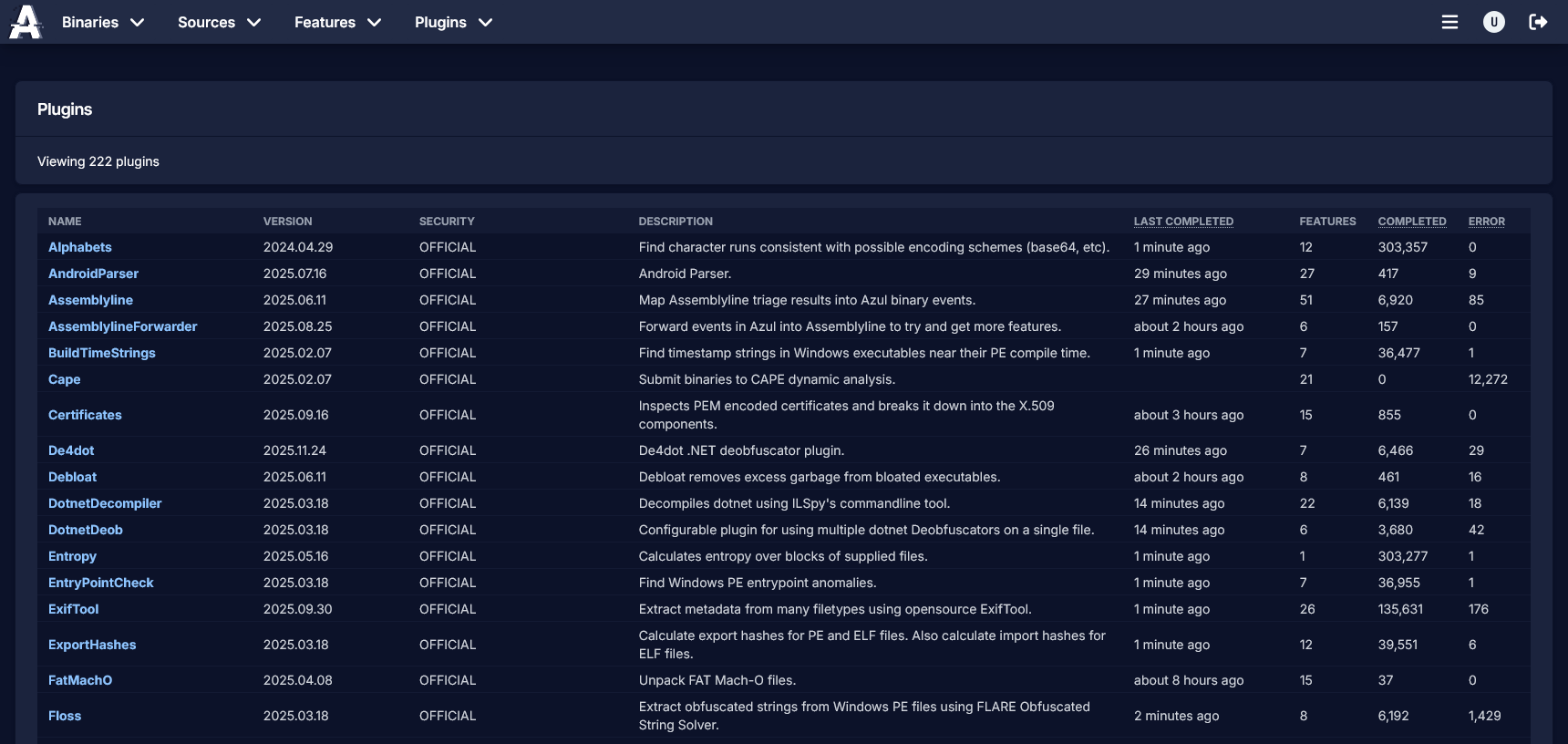Open the ExportHashes plugin link
This screenshot has width=1568, height=744.
click(x=92, y=645)
